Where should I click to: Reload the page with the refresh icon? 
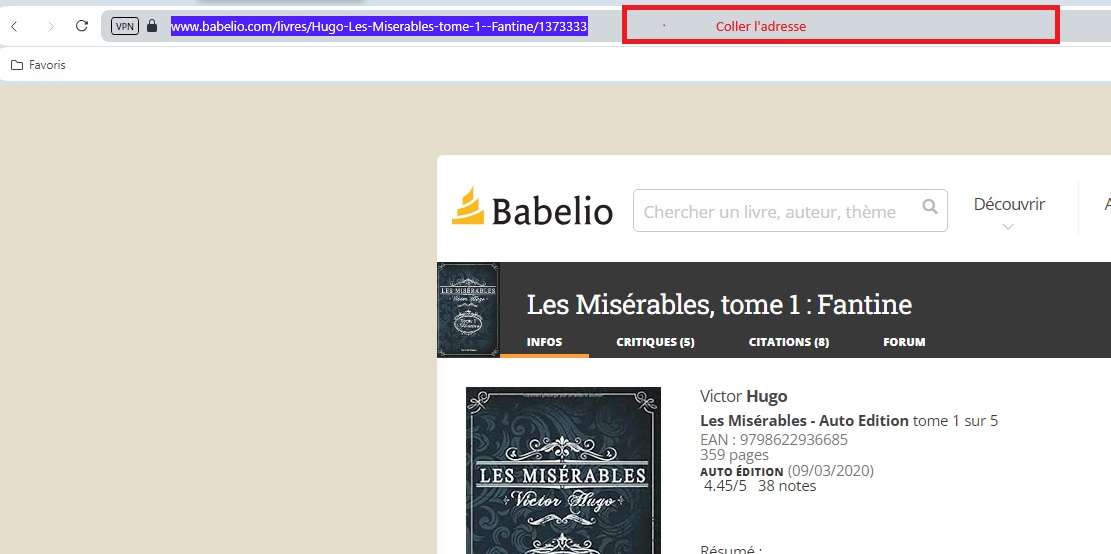tap(82, 26)
